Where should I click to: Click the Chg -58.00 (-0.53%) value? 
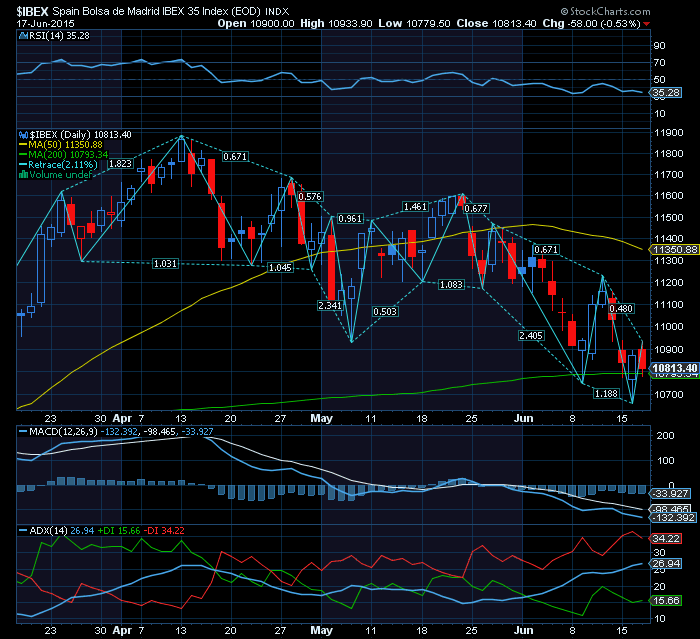point(591,23)
